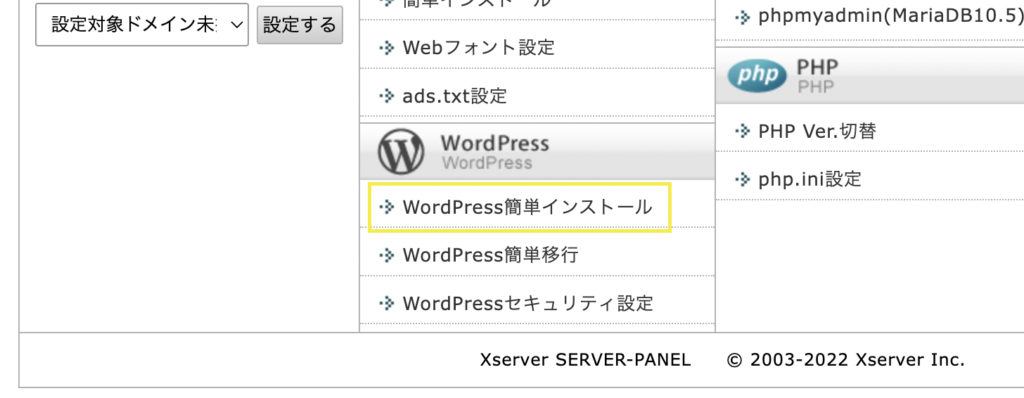Click arrow icon beside PHP Ver.切替
Image resolution: width=1024 pixels, height=398 pixels.
click(743, 132)
